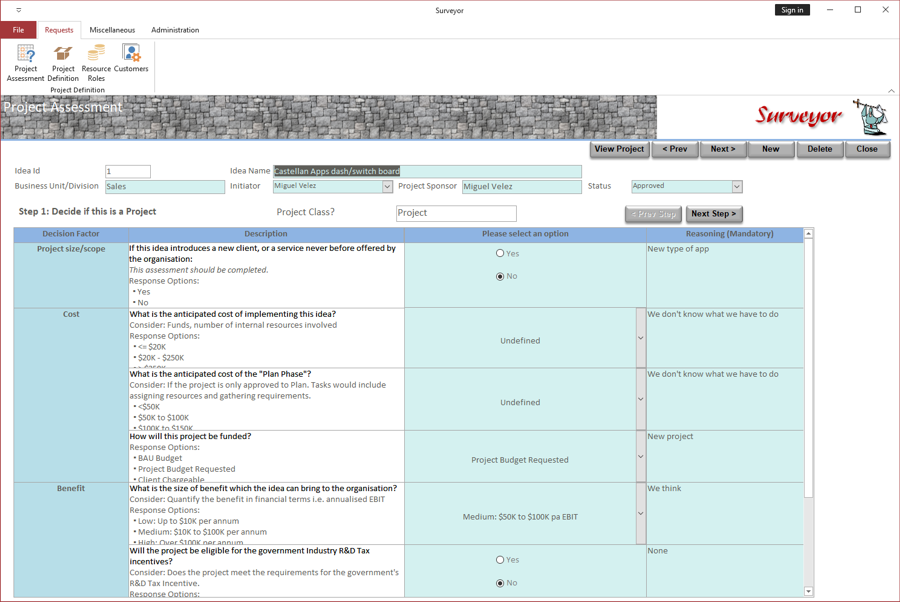Screen dimensions: 900x602
Task: Click the Business Unit/Division field
Action: [165, 187]
